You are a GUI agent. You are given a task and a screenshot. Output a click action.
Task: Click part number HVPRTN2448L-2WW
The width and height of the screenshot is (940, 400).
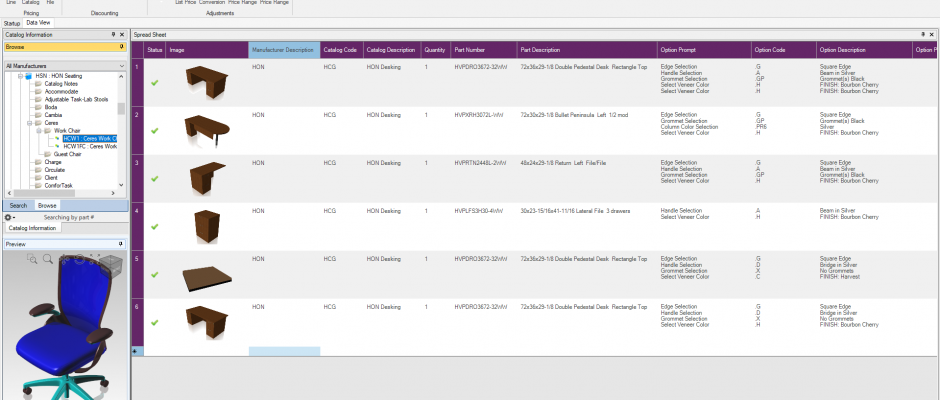point(480,163)
